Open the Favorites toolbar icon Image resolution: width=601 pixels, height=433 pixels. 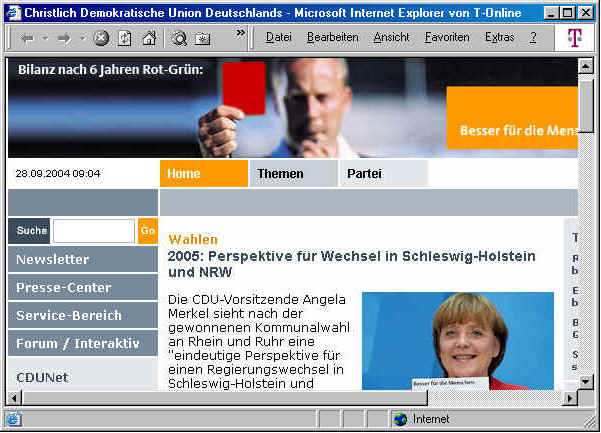pos(203,39)
